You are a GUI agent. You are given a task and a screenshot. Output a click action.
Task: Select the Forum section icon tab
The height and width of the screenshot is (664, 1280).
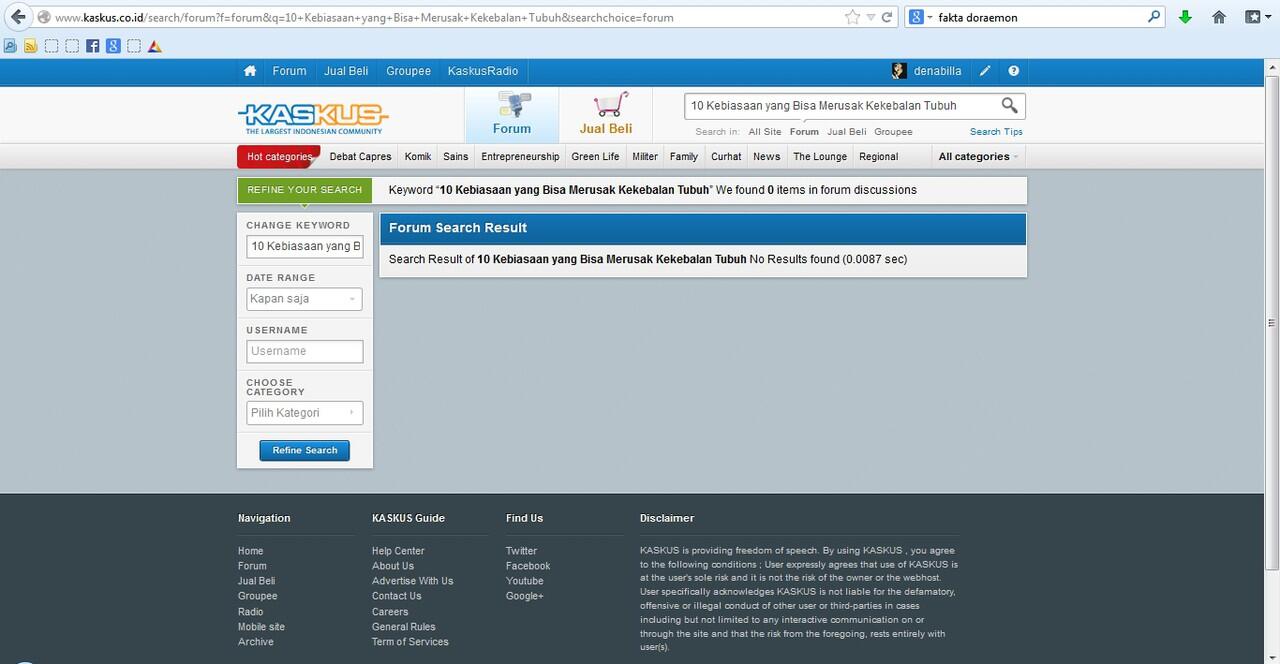click(512, 114)
